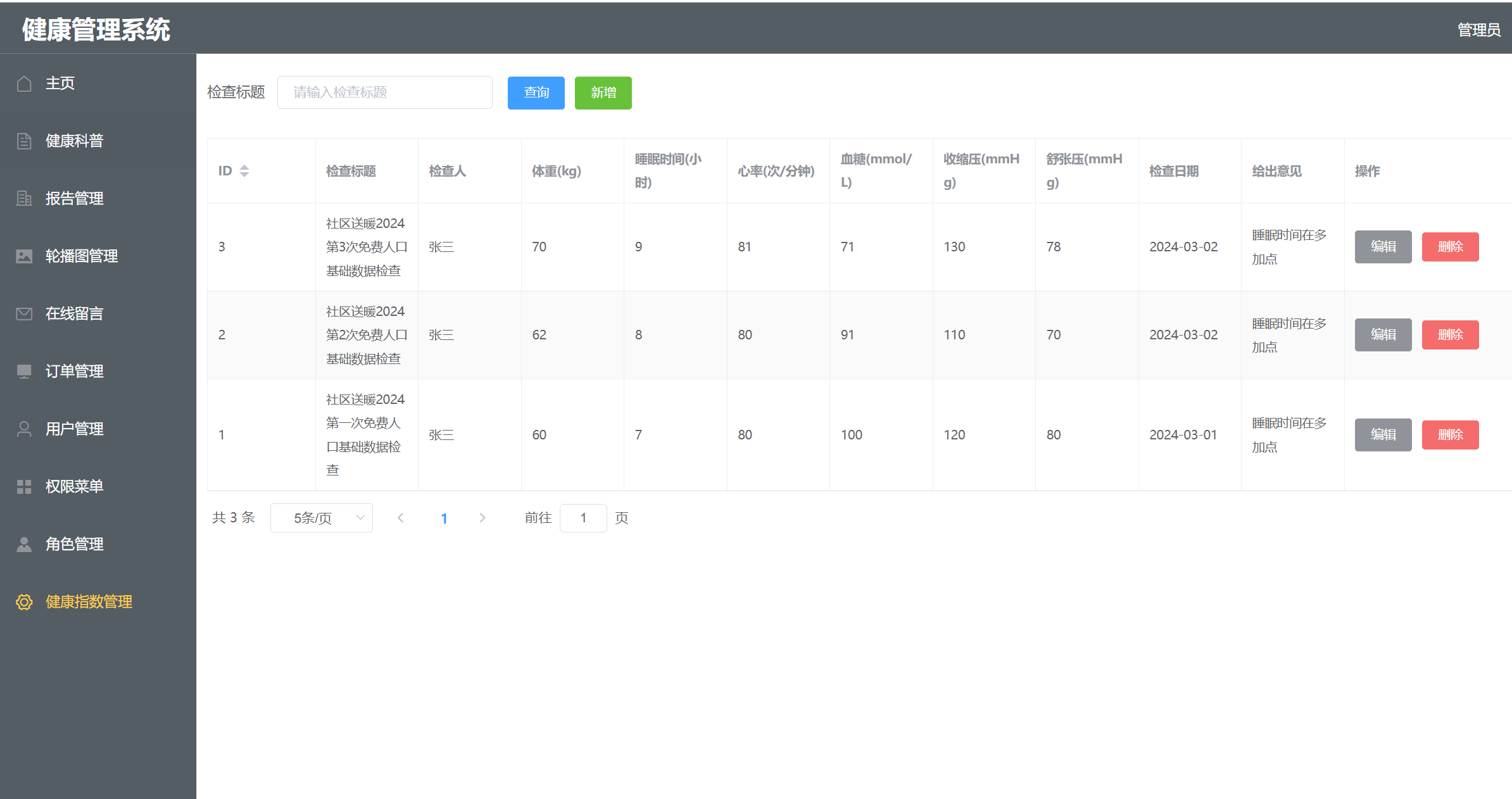Click the document icon for 健康科普

point(24,141)
